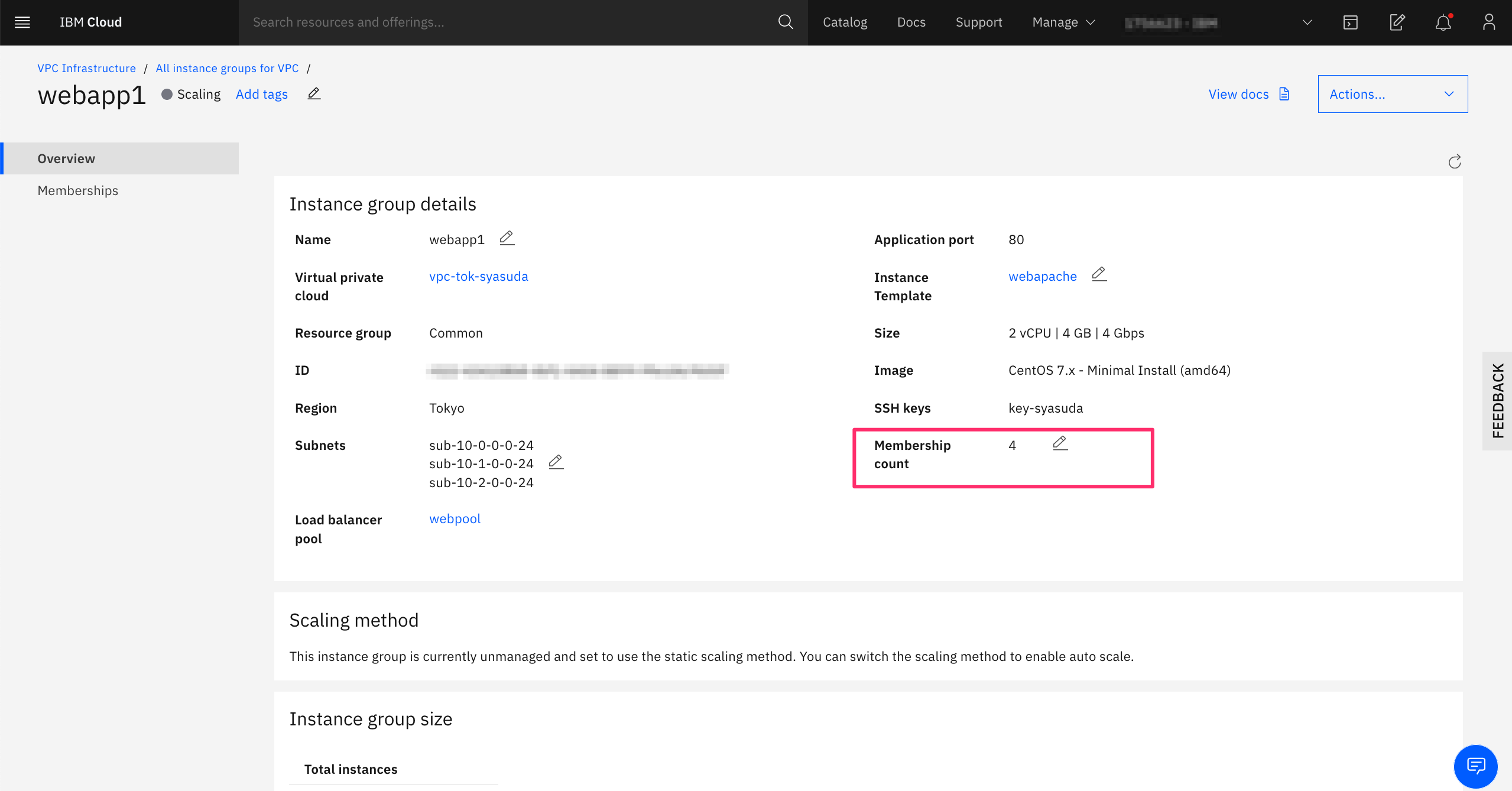Open the hamburger navigation menu

coord(22,22)
